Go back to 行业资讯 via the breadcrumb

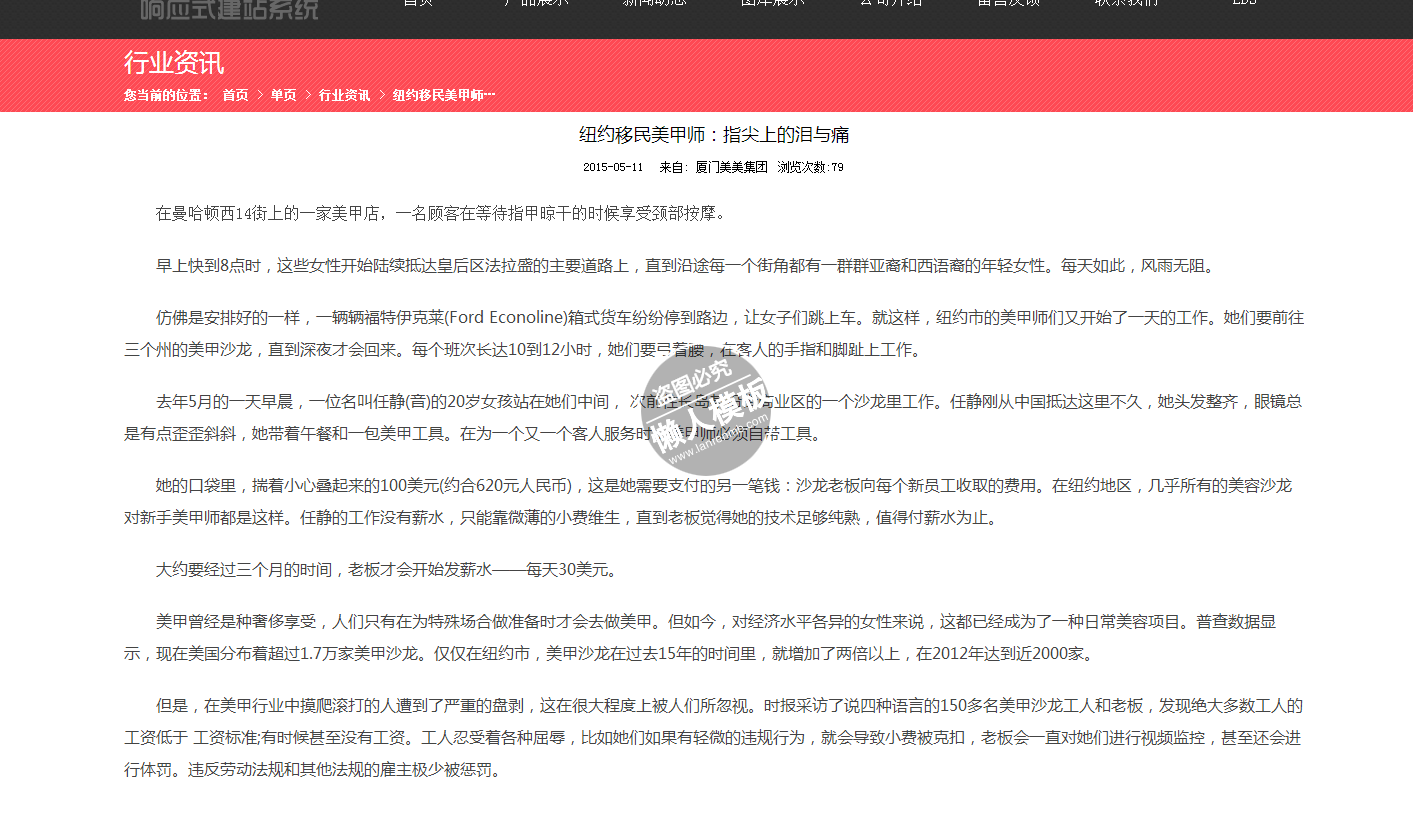point(344,95)
